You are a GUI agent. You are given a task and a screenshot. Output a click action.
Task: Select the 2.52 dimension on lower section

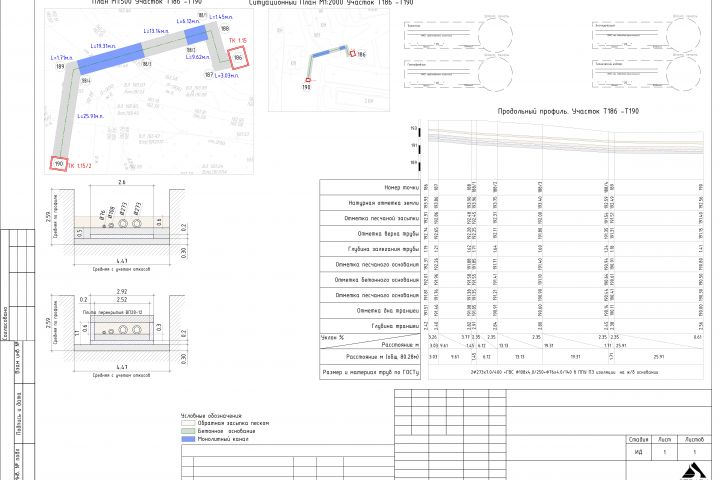[122, 299]
